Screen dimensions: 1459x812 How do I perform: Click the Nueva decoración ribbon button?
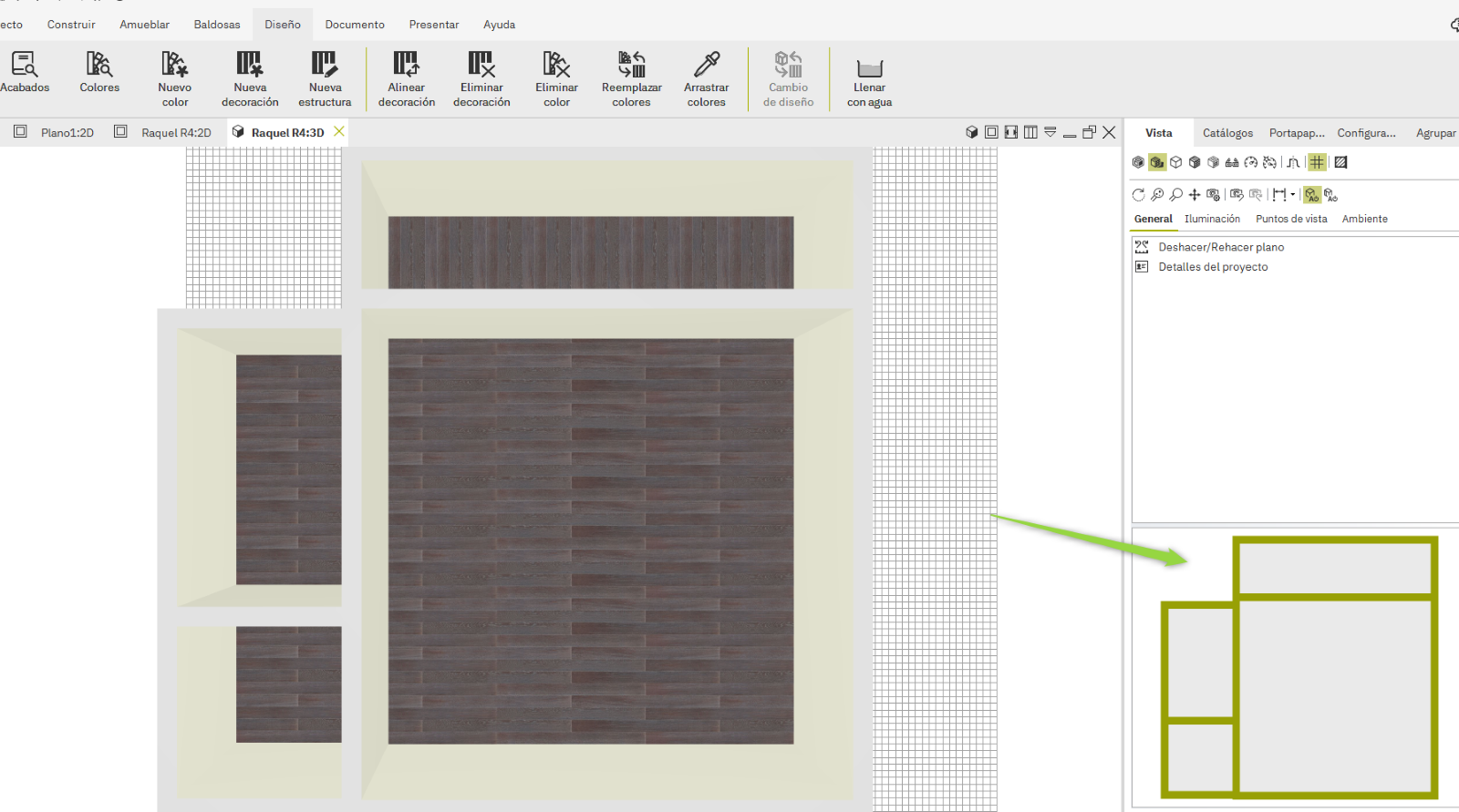pos(250,79)
